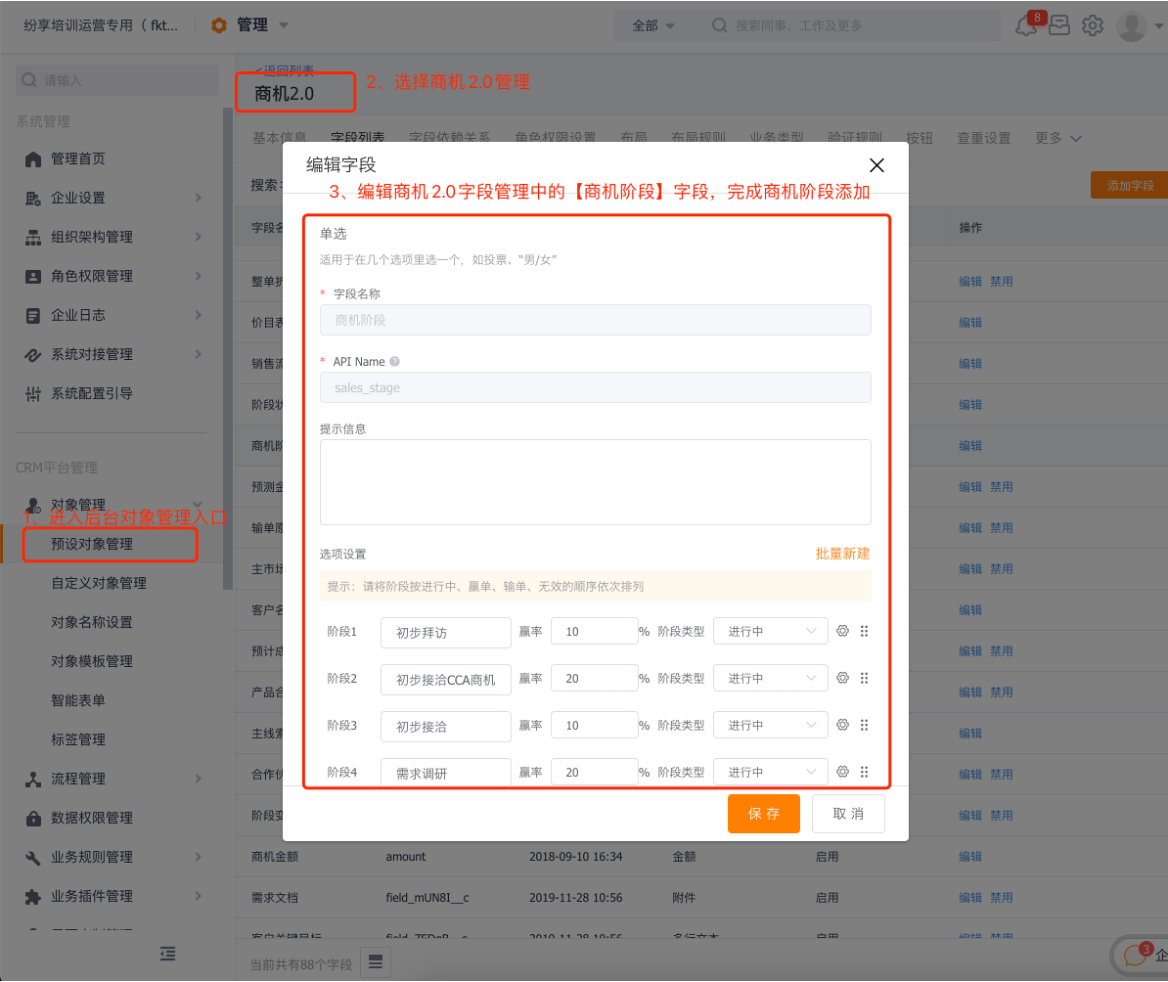Click the orange 保存 button

[763, 814]
